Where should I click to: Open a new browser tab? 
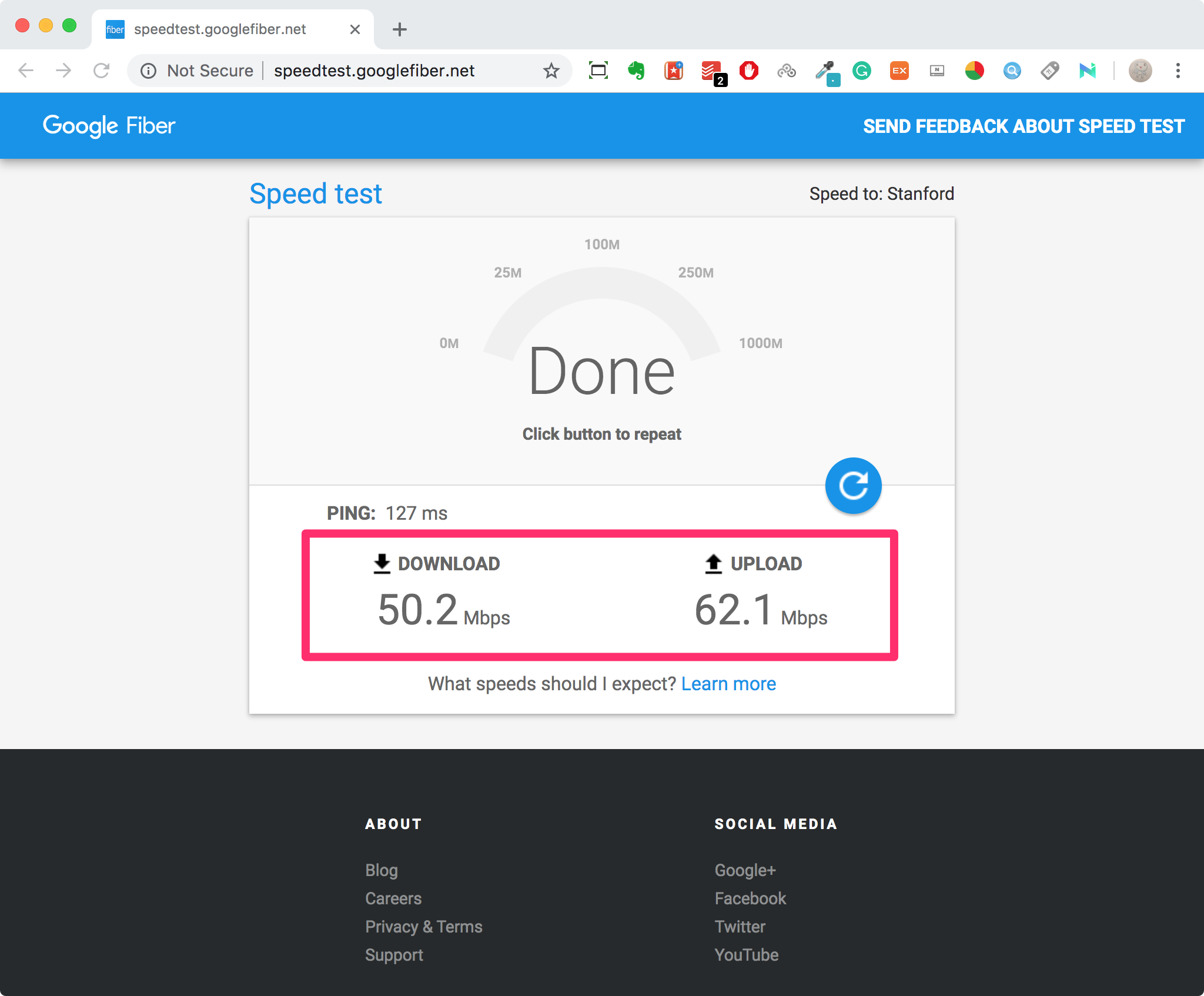pyautogui.click(x=400, y=29)
